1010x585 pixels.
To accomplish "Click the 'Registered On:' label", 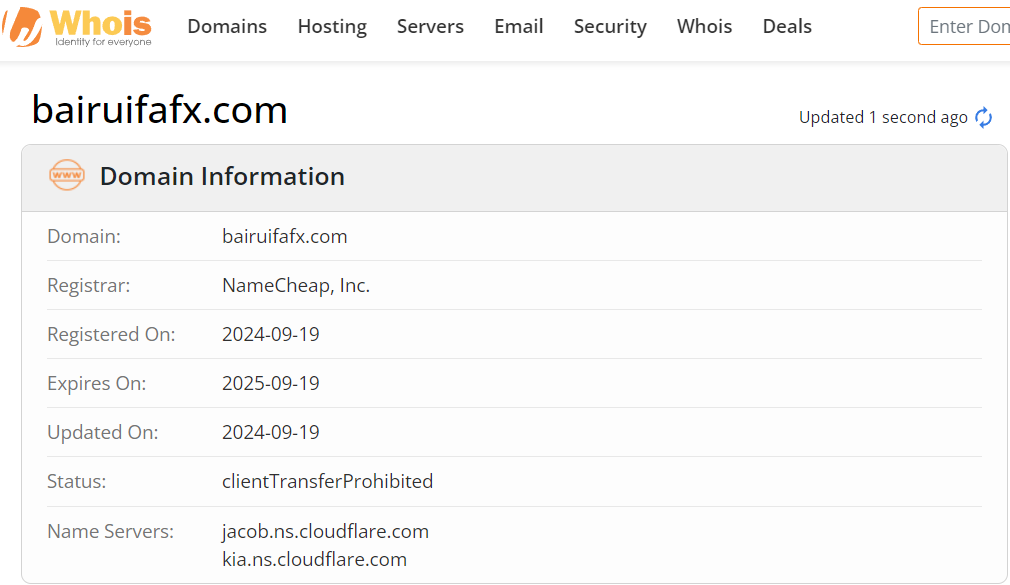I will [111, 334].
